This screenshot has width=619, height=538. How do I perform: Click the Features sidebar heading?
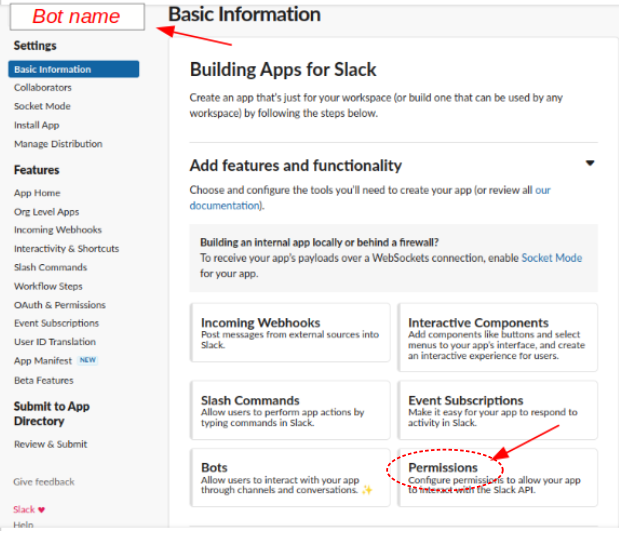coord(37,170)
